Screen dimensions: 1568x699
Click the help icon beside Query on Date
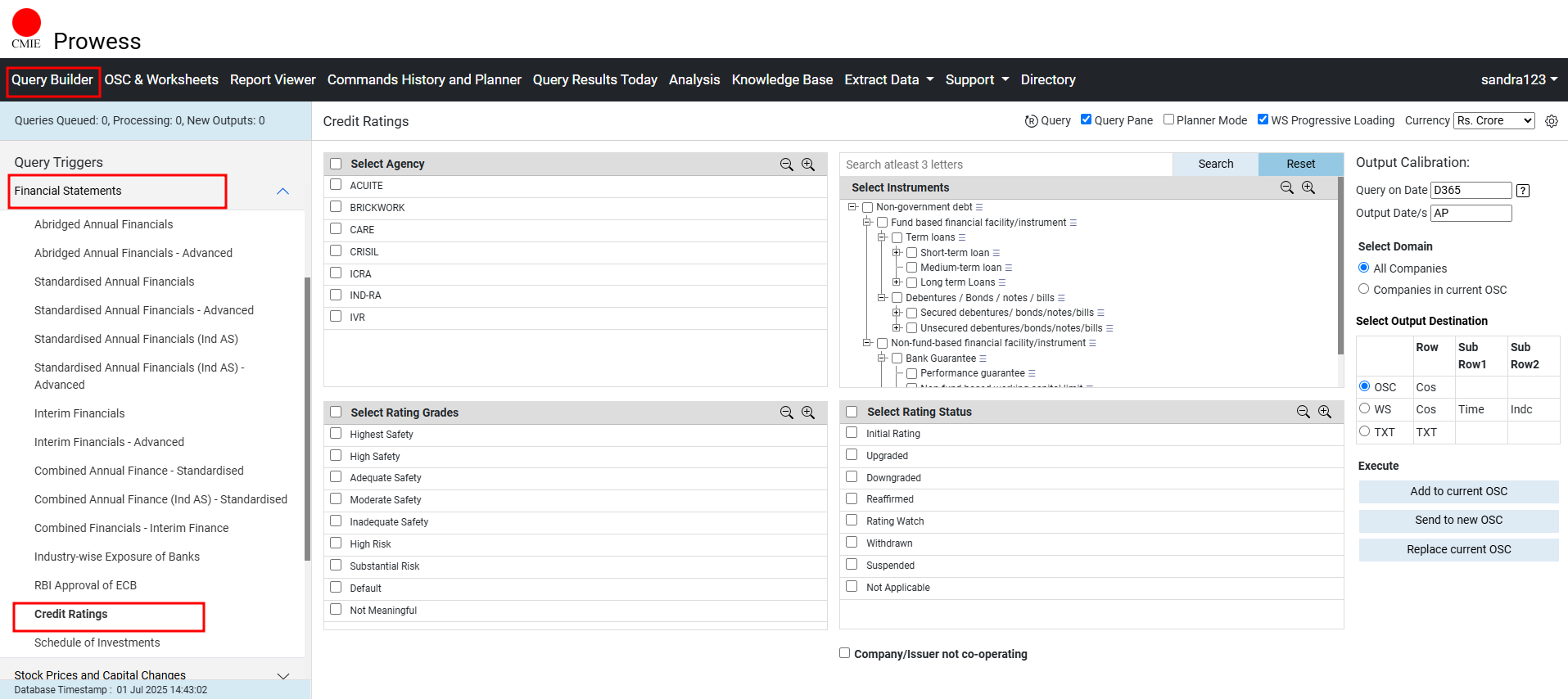point(1522,191)
